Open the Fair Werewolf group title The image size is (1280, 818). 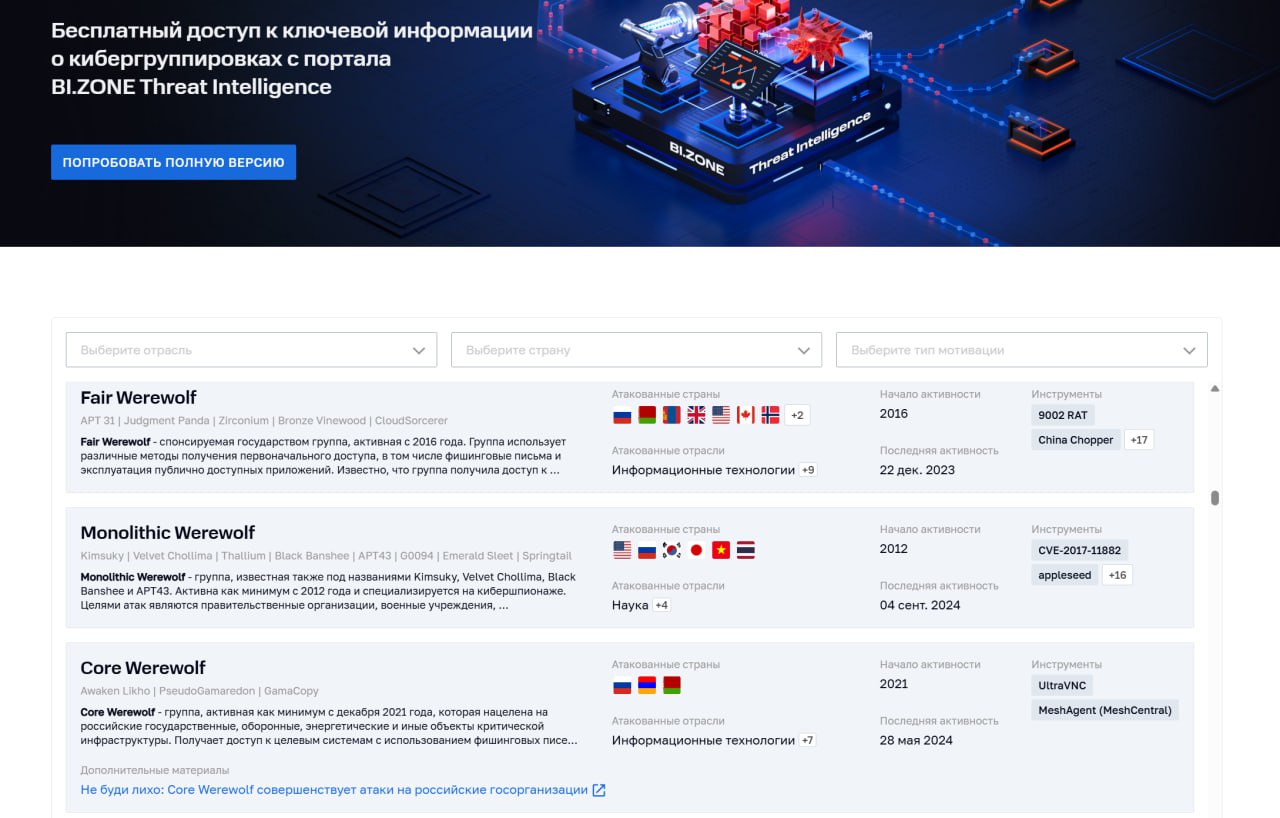click(x=139, y=397)
